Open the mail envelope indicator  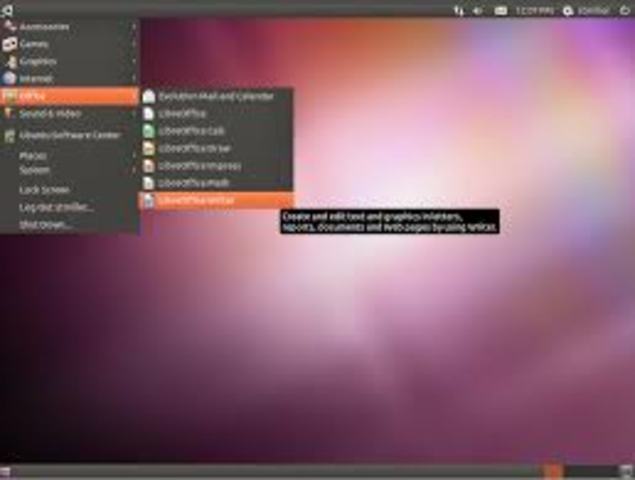tap(501, 11)
